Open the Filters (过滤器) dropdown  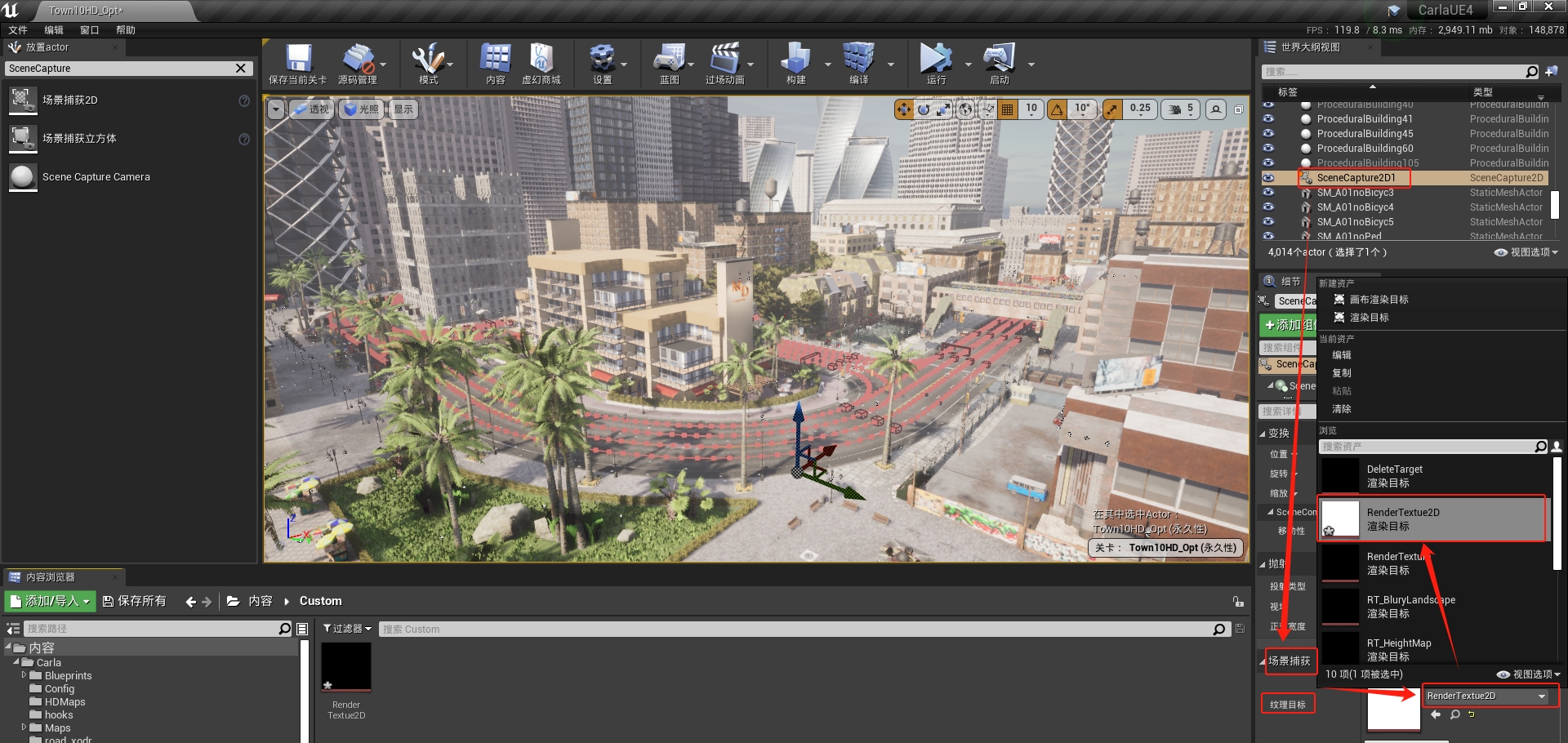click(347, 629)
